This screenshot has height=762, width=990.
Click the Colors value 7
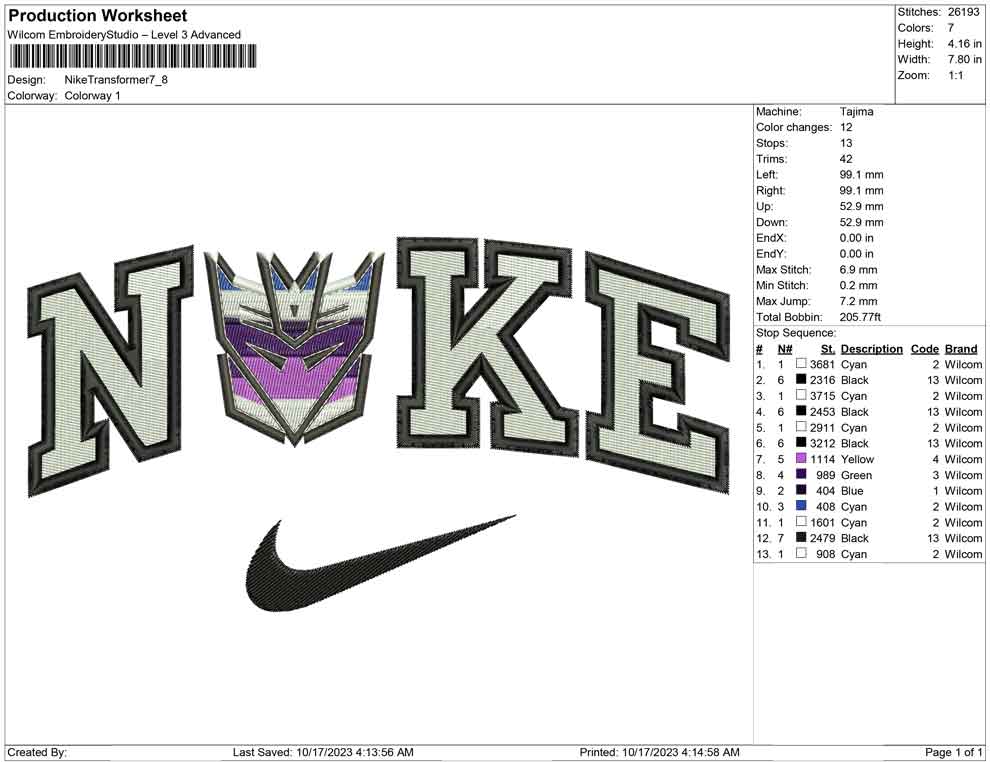pos(951,28)
